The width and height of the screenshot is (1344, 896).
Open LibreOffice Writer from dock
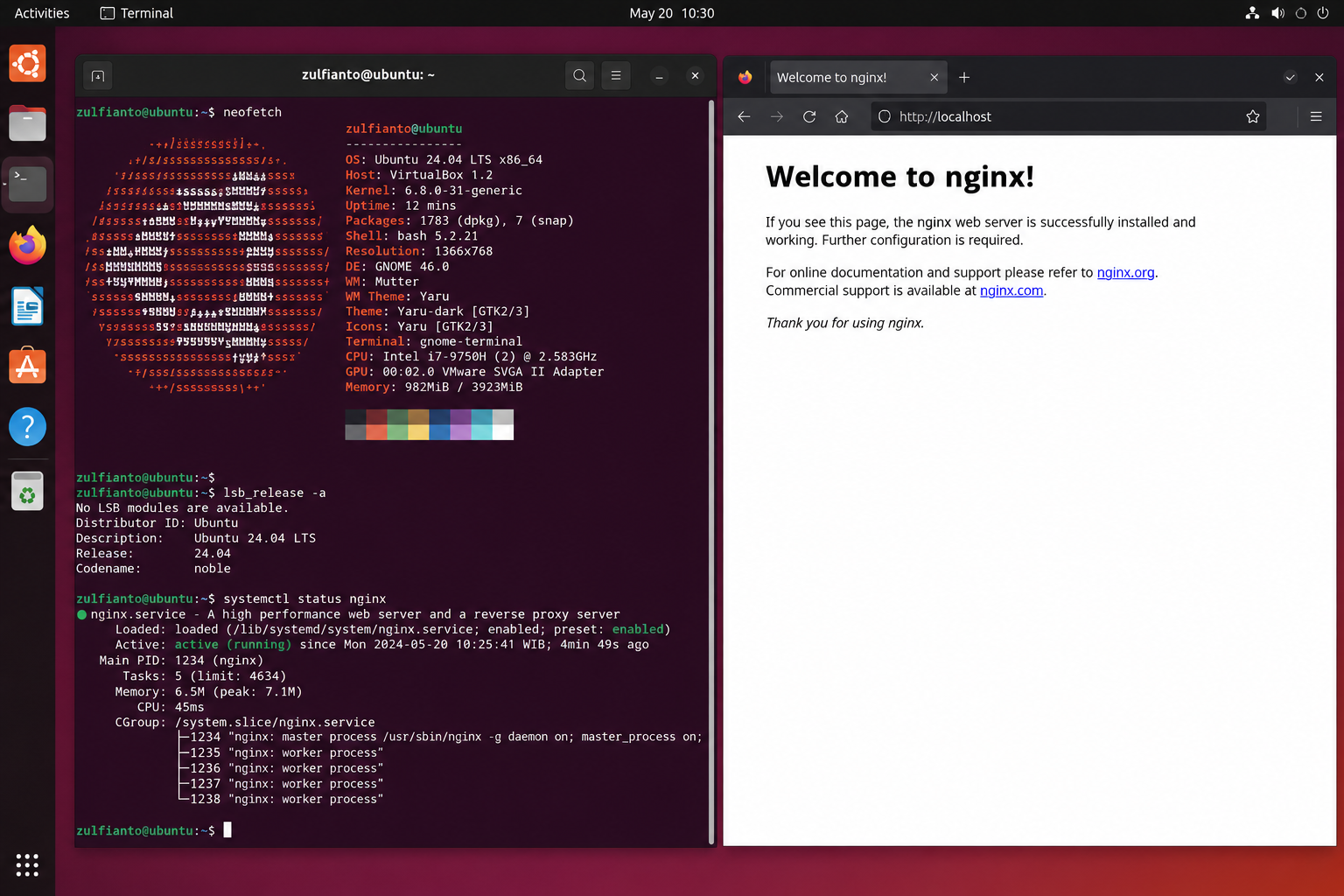[27, 306]
